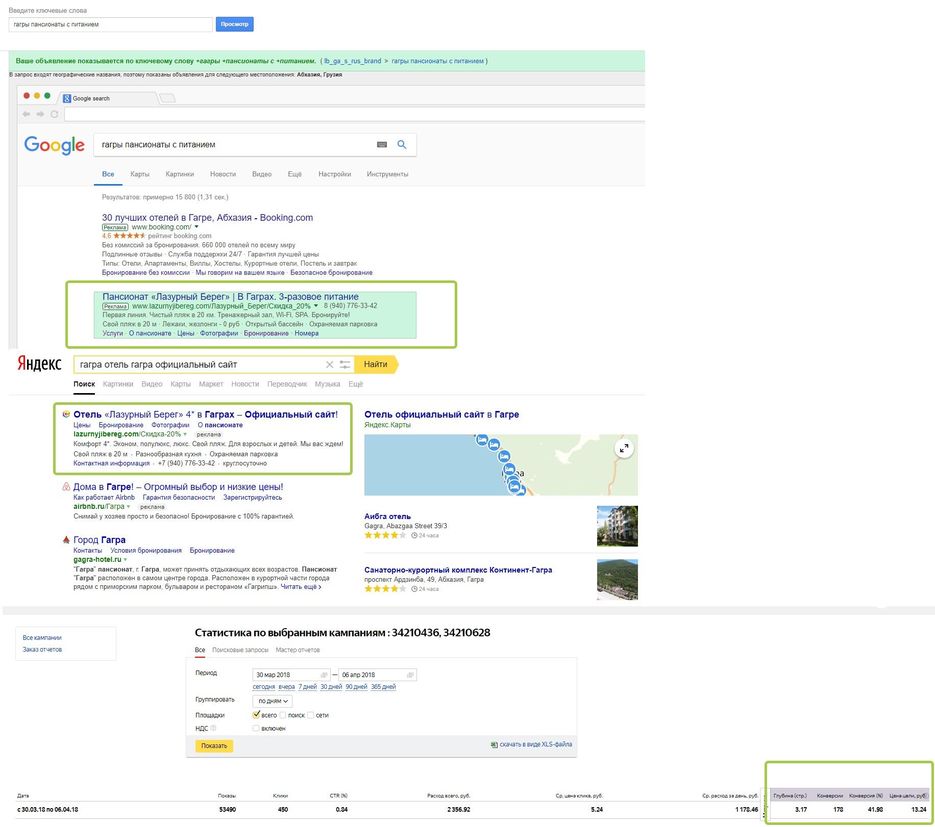Click browser back arrow in Google window
This screenshot has height=827, width=935.
[x=26, y=114]
